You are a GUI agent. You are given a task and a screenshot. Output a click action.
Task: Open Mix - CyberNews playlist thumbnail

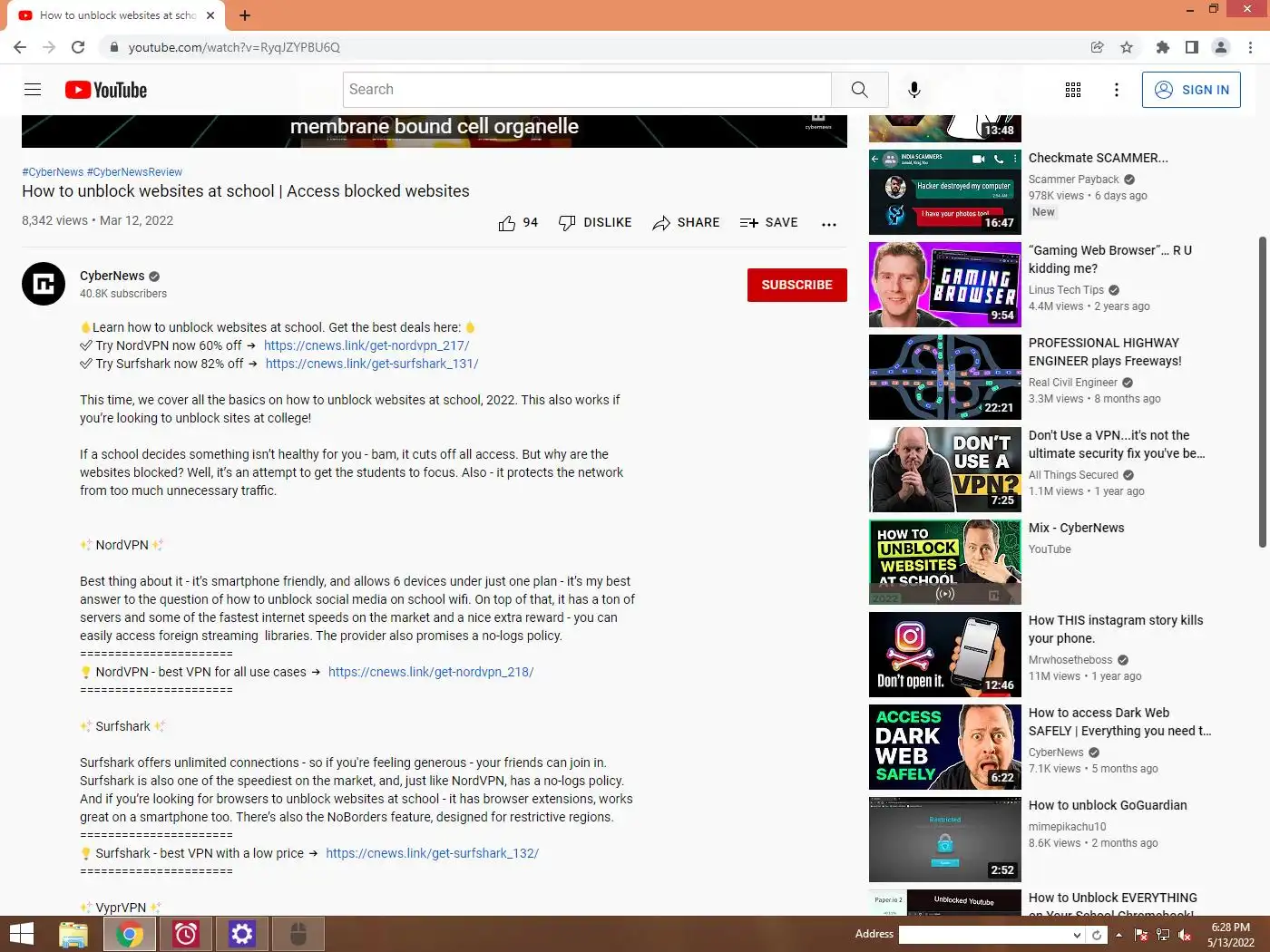tap(945, 562)
